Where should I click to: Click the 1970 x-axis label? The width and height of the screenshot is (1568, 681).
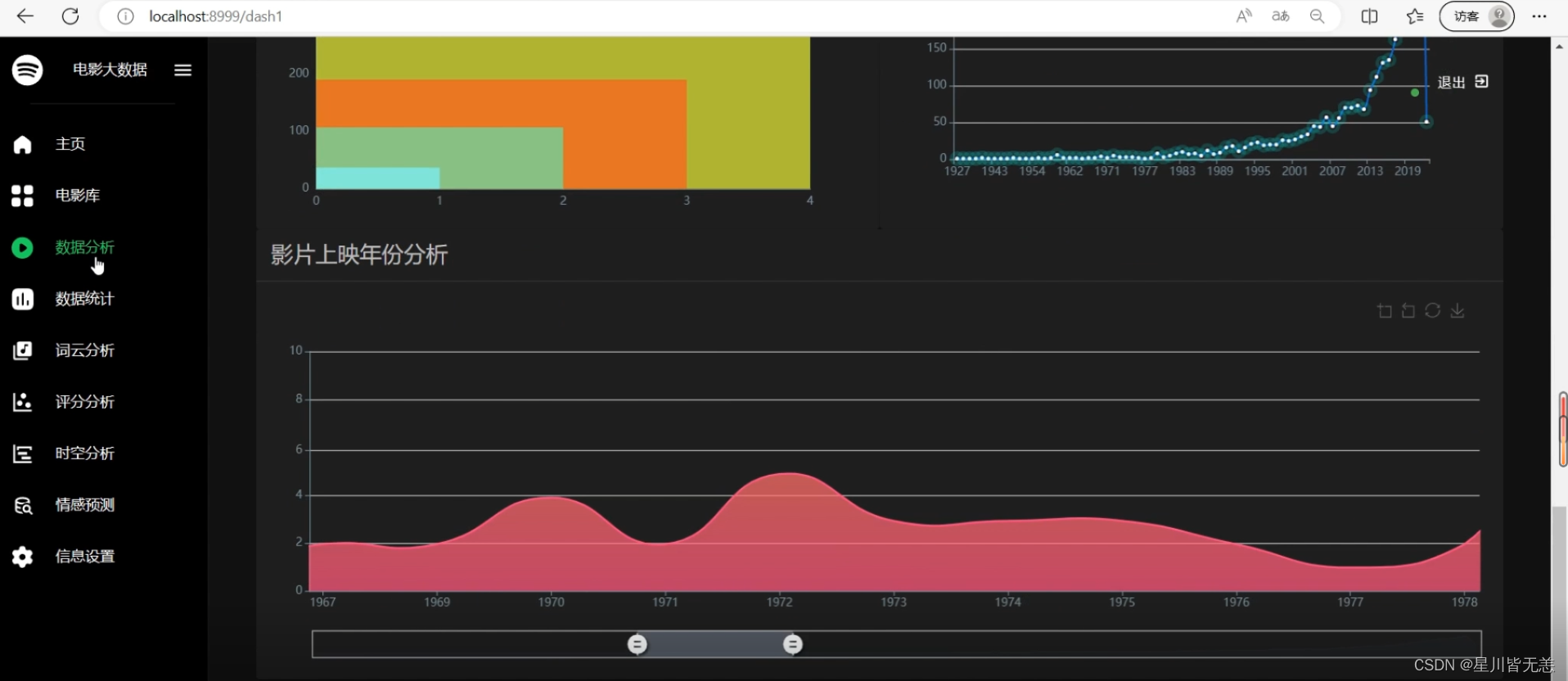(551, 602)
